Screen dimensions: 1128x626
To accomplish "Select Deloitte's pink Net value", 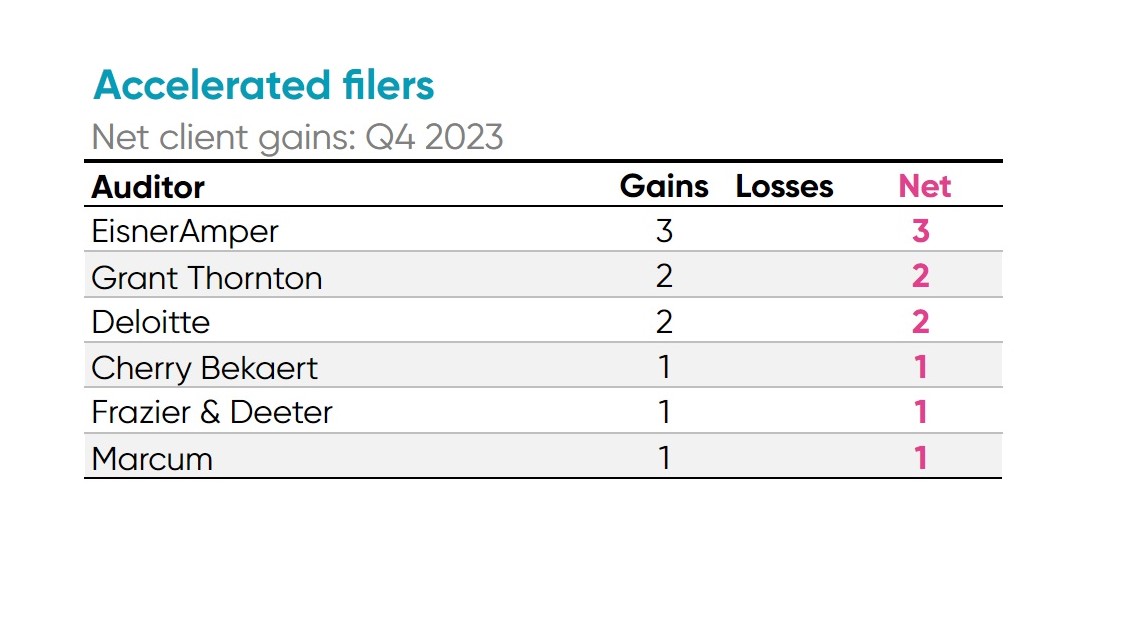I will pos(921,322).
